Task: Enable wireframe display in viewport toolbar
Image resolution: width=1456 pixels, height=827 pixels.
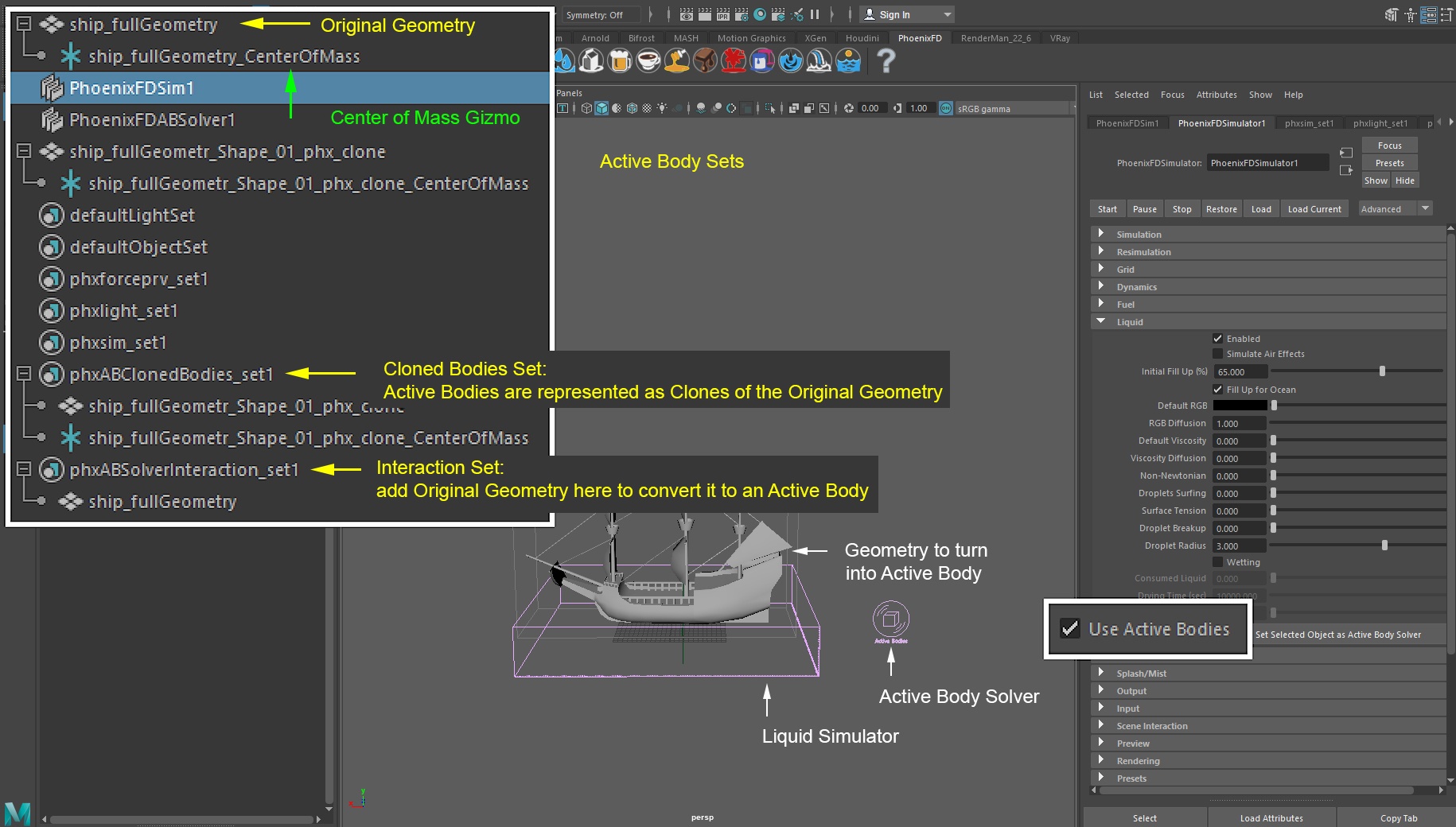Action: click(x=586, y=108)
